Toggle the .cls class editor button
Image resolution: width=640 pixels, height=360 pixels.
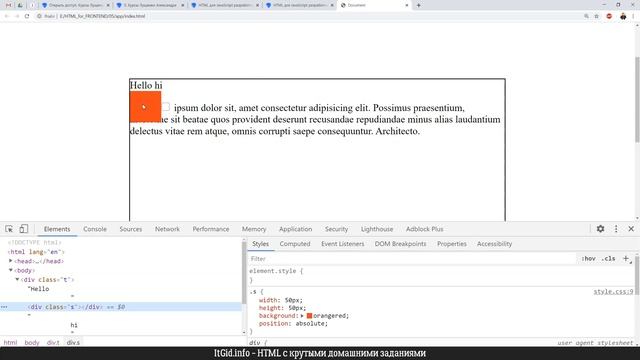tap(608, 258)
